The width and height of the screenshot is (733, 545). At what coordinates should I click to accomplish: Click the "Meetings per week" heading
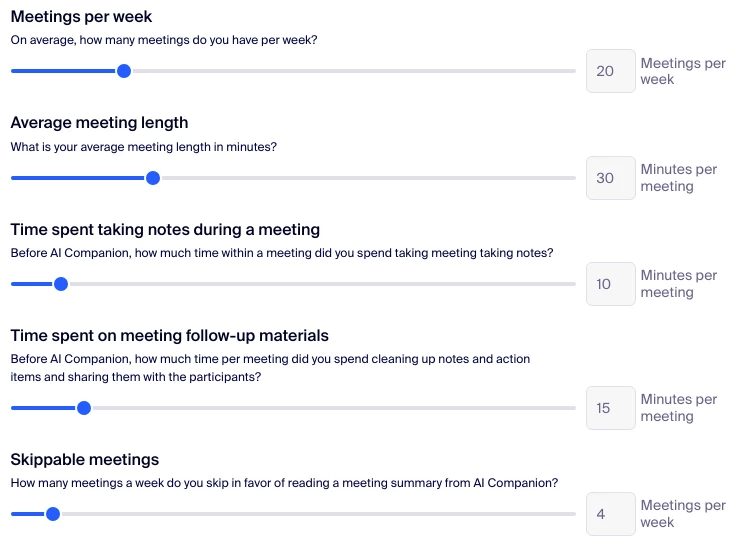point(82,17)
